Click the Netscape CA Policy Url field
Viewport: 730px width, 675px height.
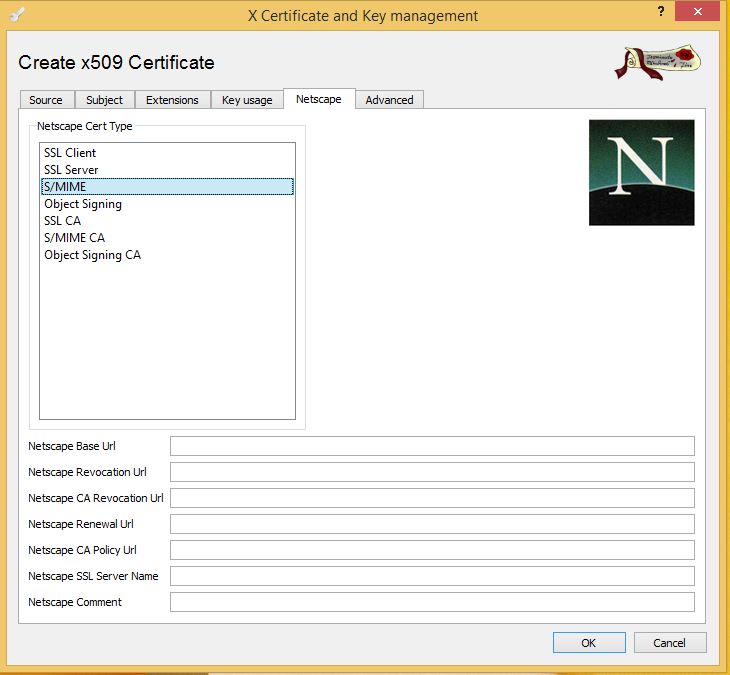[x=432, y=550]
